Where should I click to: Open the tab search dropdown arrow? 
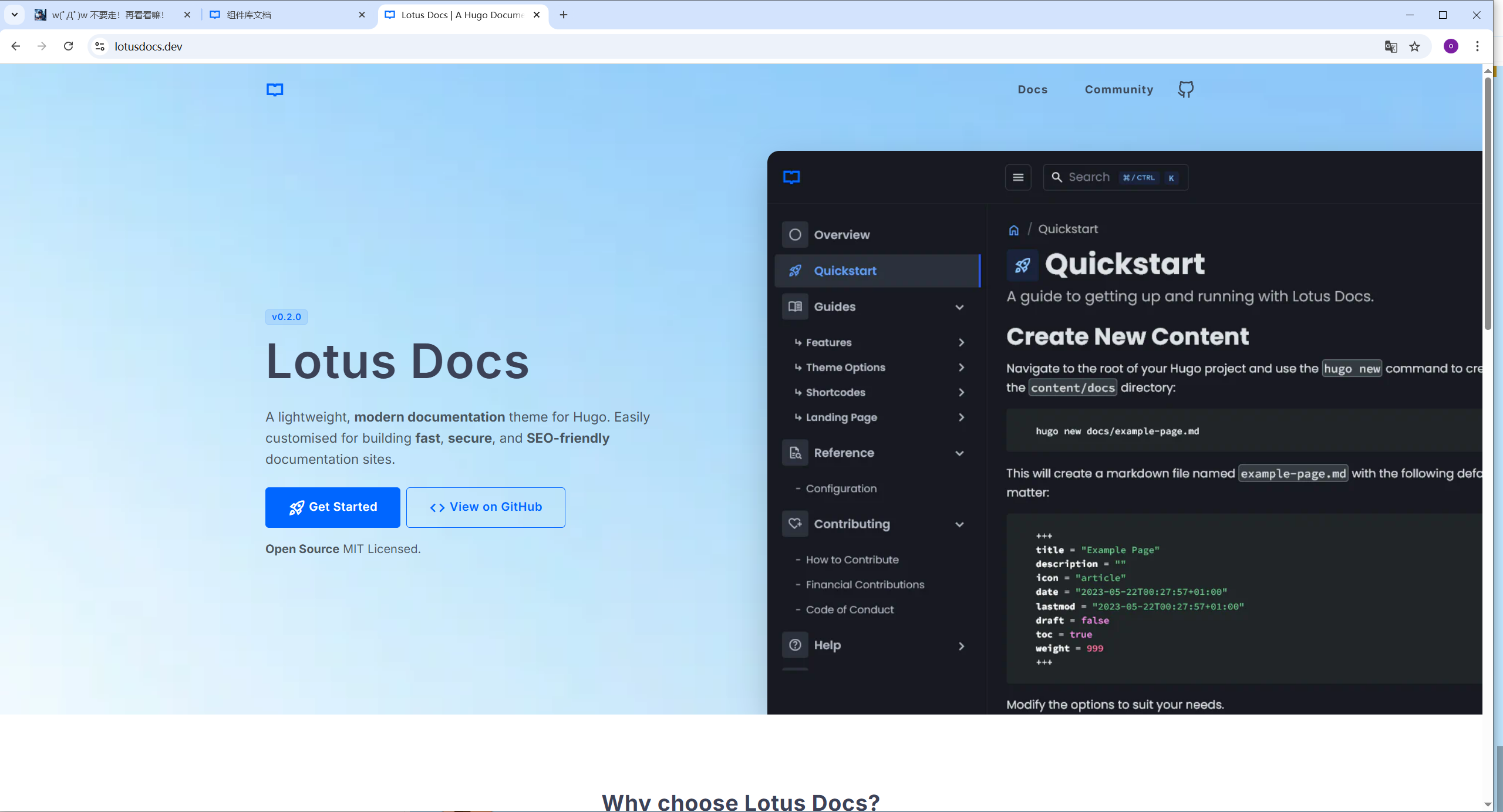15,15
